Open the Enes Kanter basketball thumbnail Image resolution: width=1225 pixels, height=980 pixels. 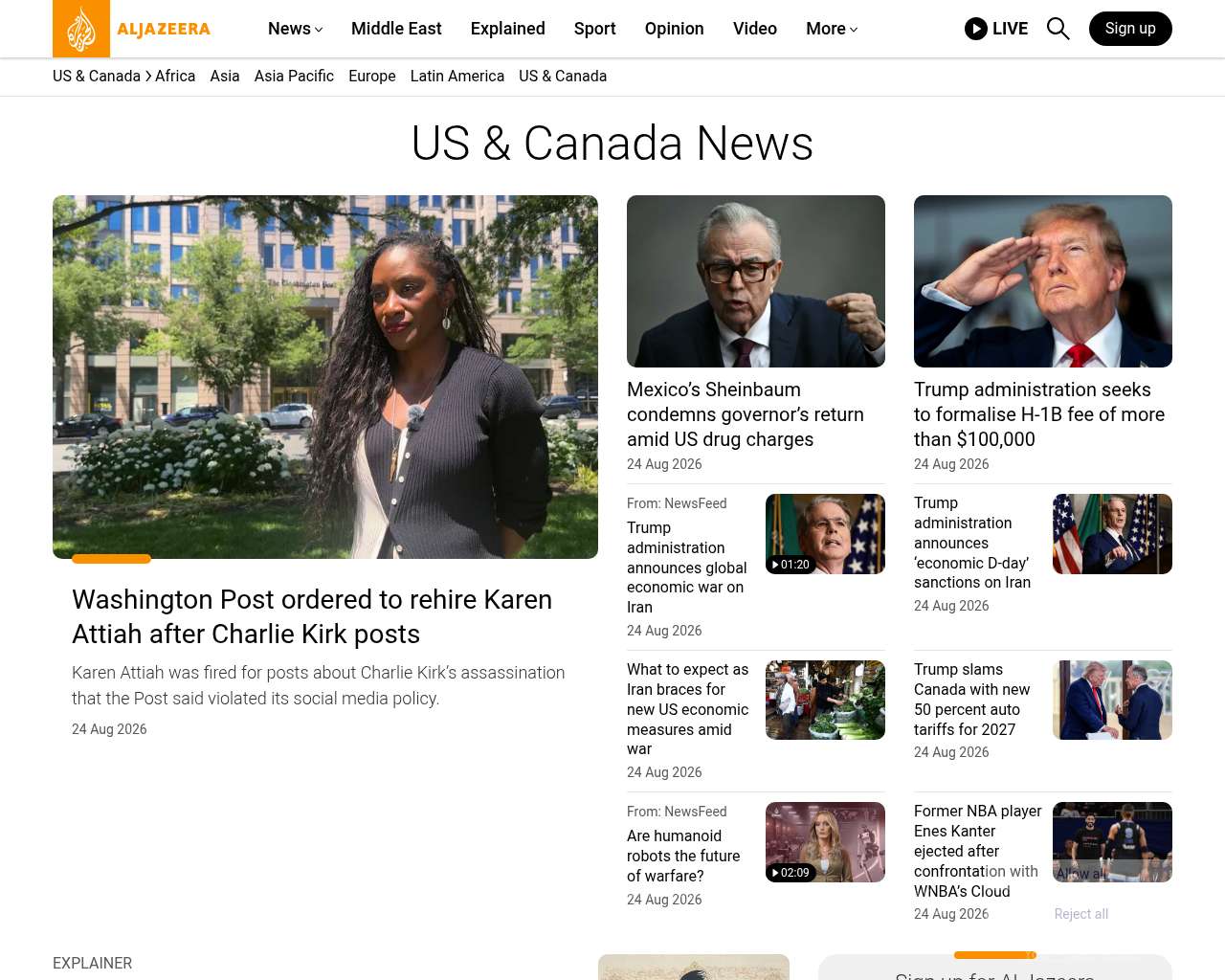(1112, 842)
